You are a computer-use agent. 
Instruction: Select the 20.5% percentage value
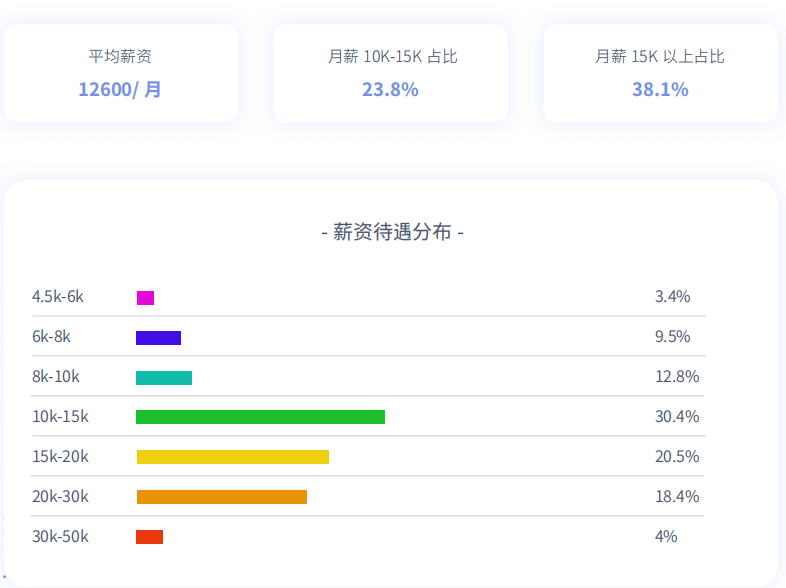[677, 457]
